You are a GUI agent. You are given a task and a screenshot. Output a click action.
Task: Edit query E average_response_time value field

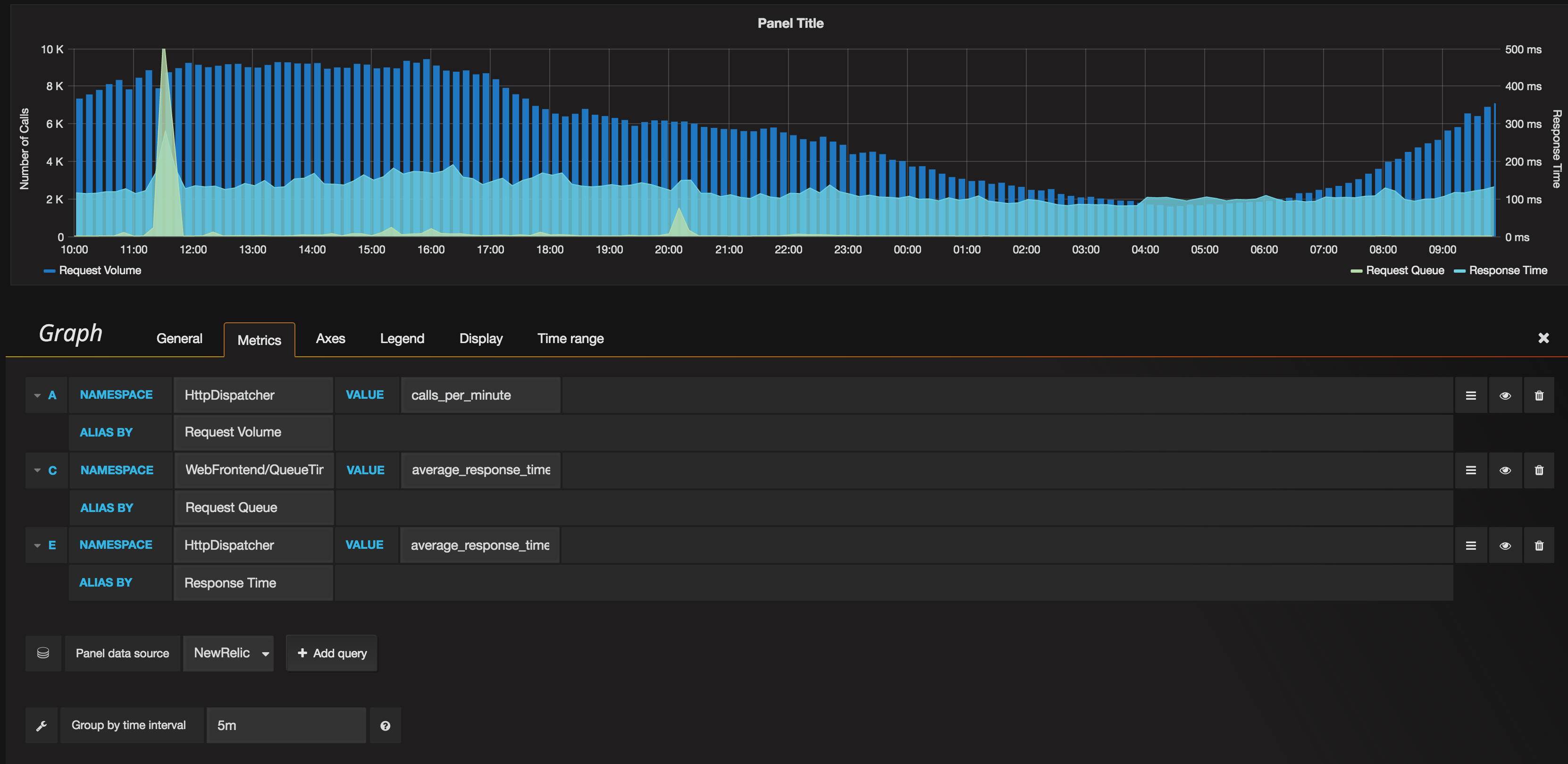(x=480, y=546)
